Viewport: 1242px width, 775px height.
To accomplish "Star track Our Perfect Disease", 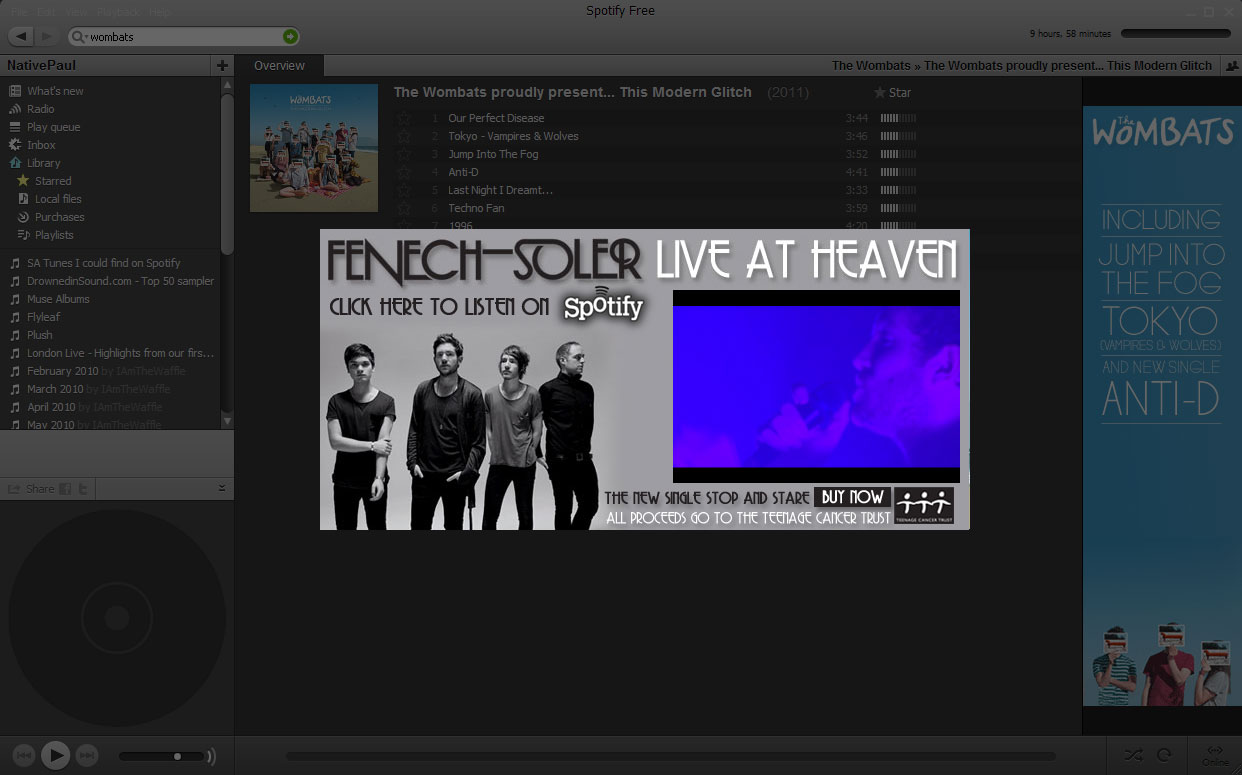I will tap(404, 118).
